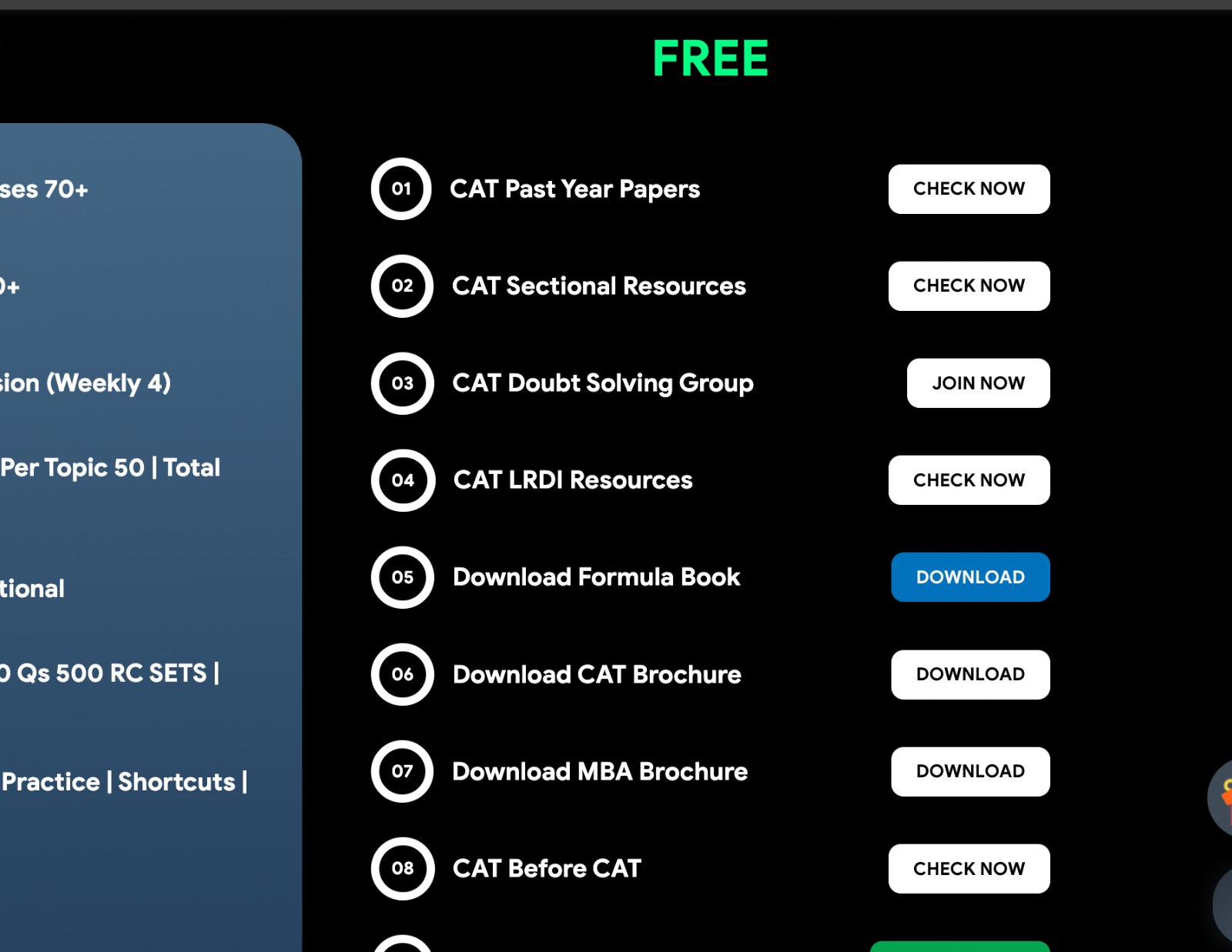This screenshot has height=952, width=1232.
Task: Check Now for CAT Past Year Papers
Action: click(x=969, y=189)
